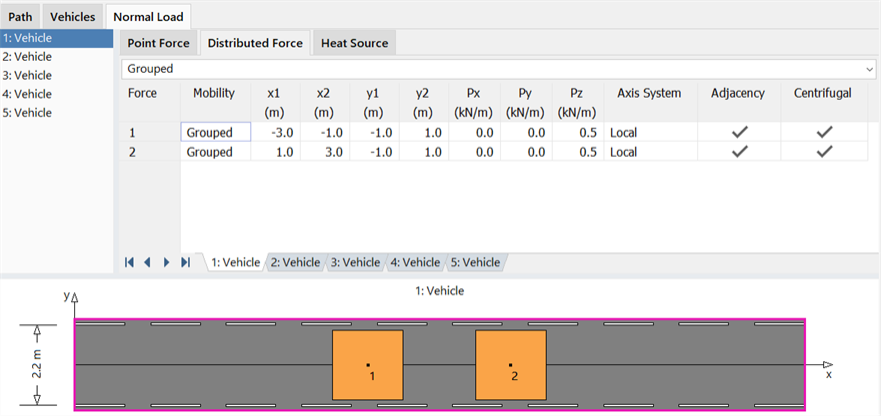Jump to first sheet navigation arrow
Viewport: 881px width, 416px height.
(x=129, y=263)
